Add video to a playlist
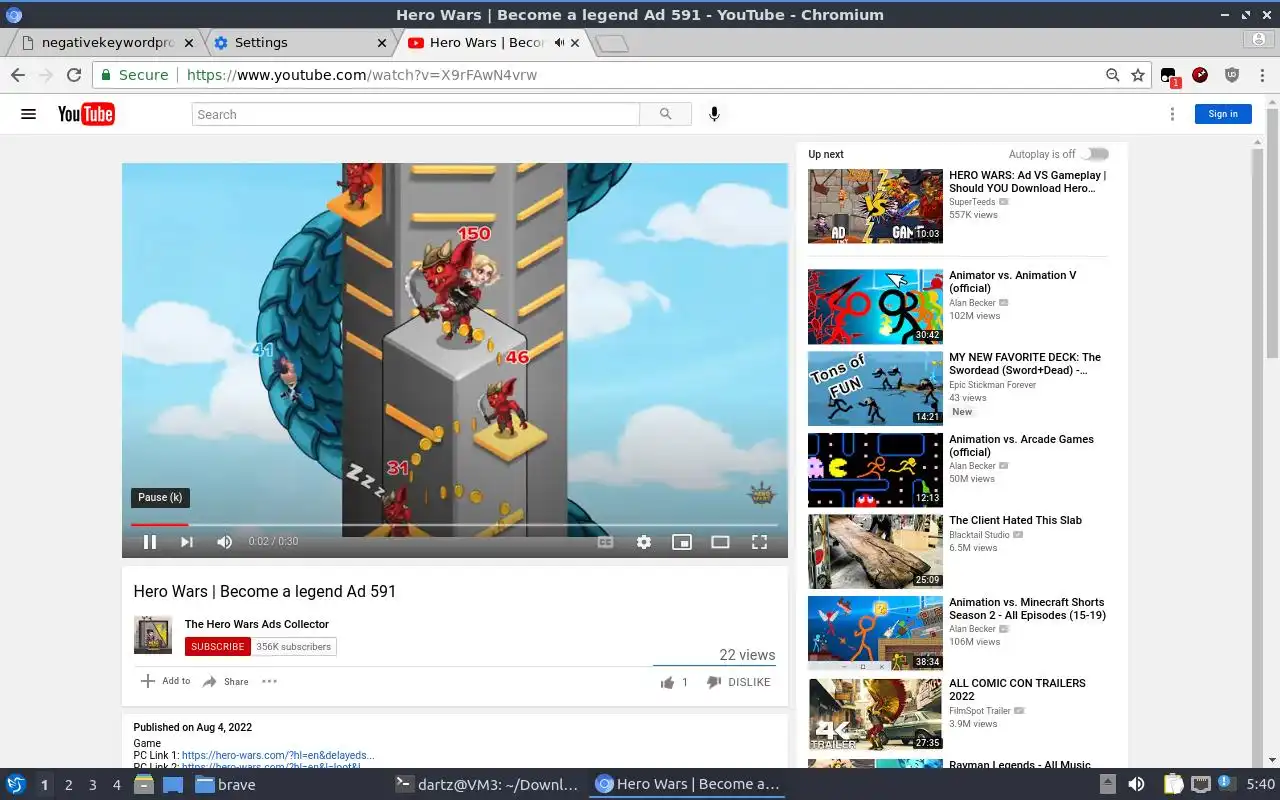1280x800 pixels. click(x=165, y=681)
